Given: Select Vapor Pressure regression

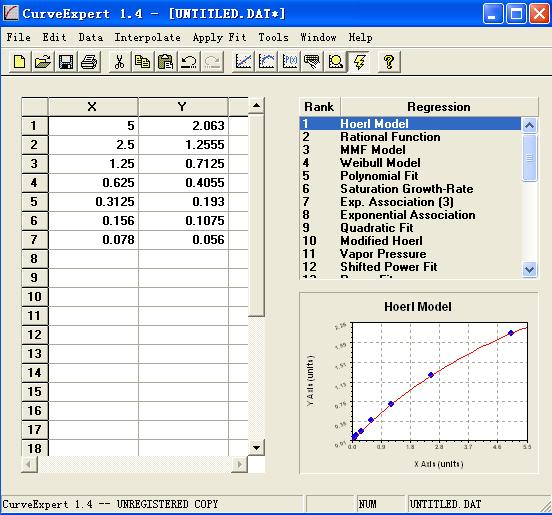Looking at the screenshot, I should 410,254.
